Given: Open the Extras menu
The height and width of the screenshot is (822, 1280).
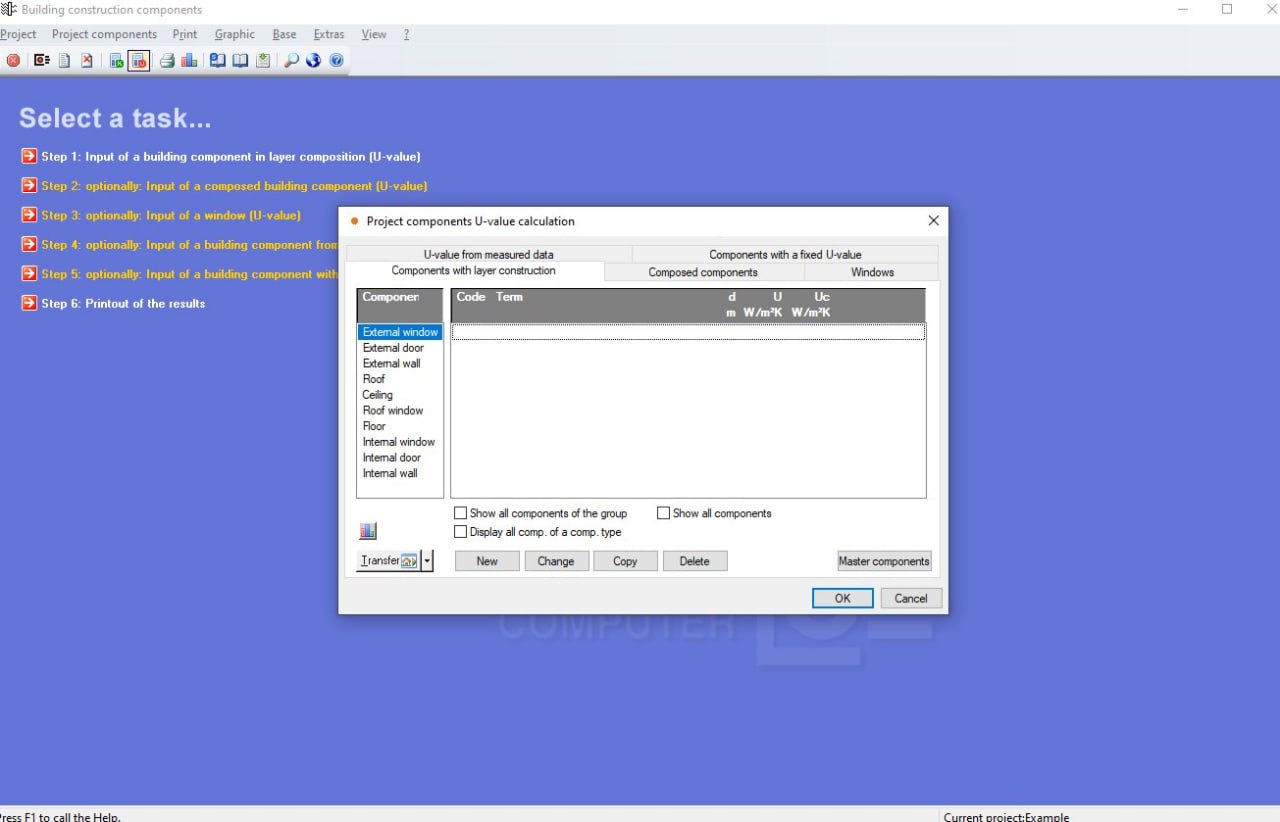Looking at the screenshot, I should [x=329, y=34].
